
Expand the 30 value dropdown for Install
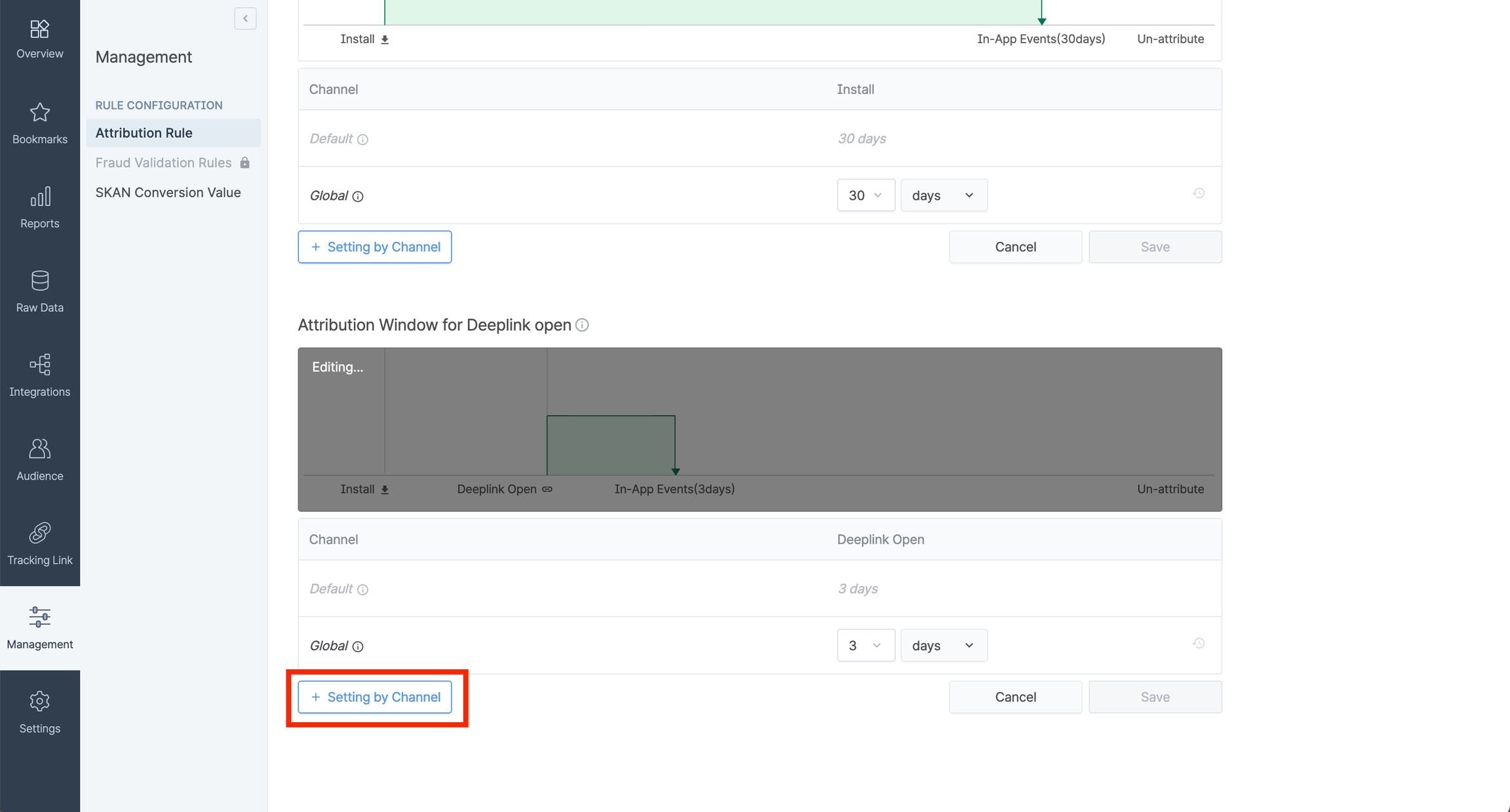pyautogui.click(x=865, y=195)
